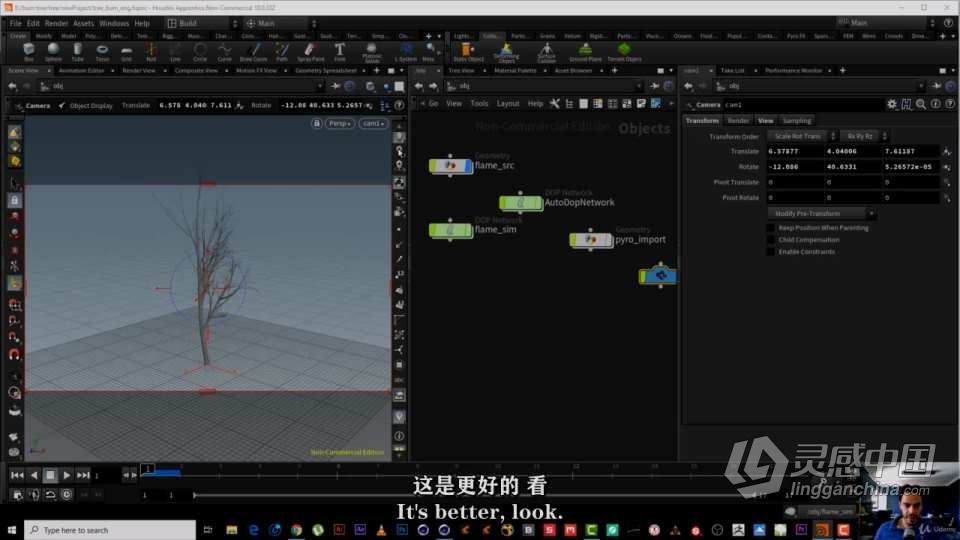
Task: Switch to the Geometry Spreadsheet tab
Action: 325,70
